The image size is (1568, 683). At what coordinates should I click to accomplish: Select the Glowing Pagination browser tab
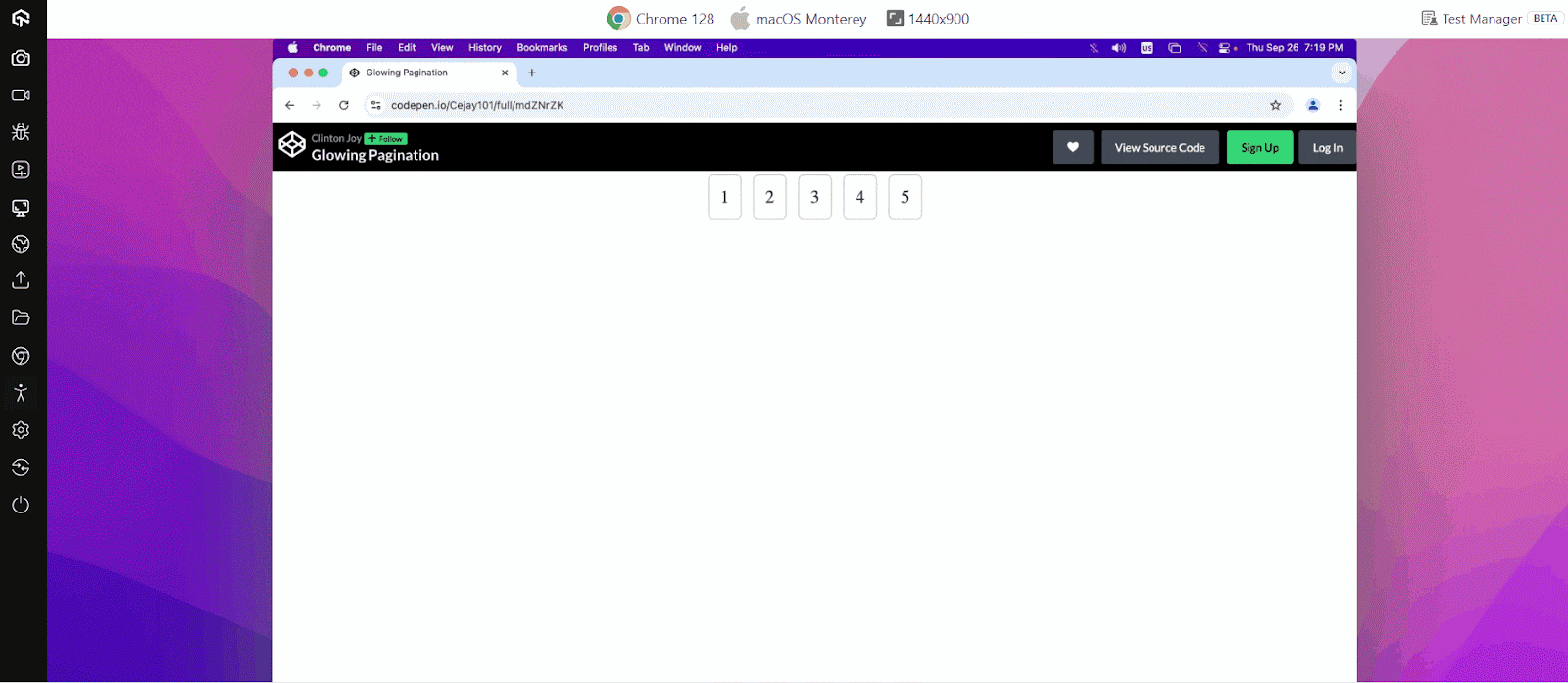tap(428, 73)
